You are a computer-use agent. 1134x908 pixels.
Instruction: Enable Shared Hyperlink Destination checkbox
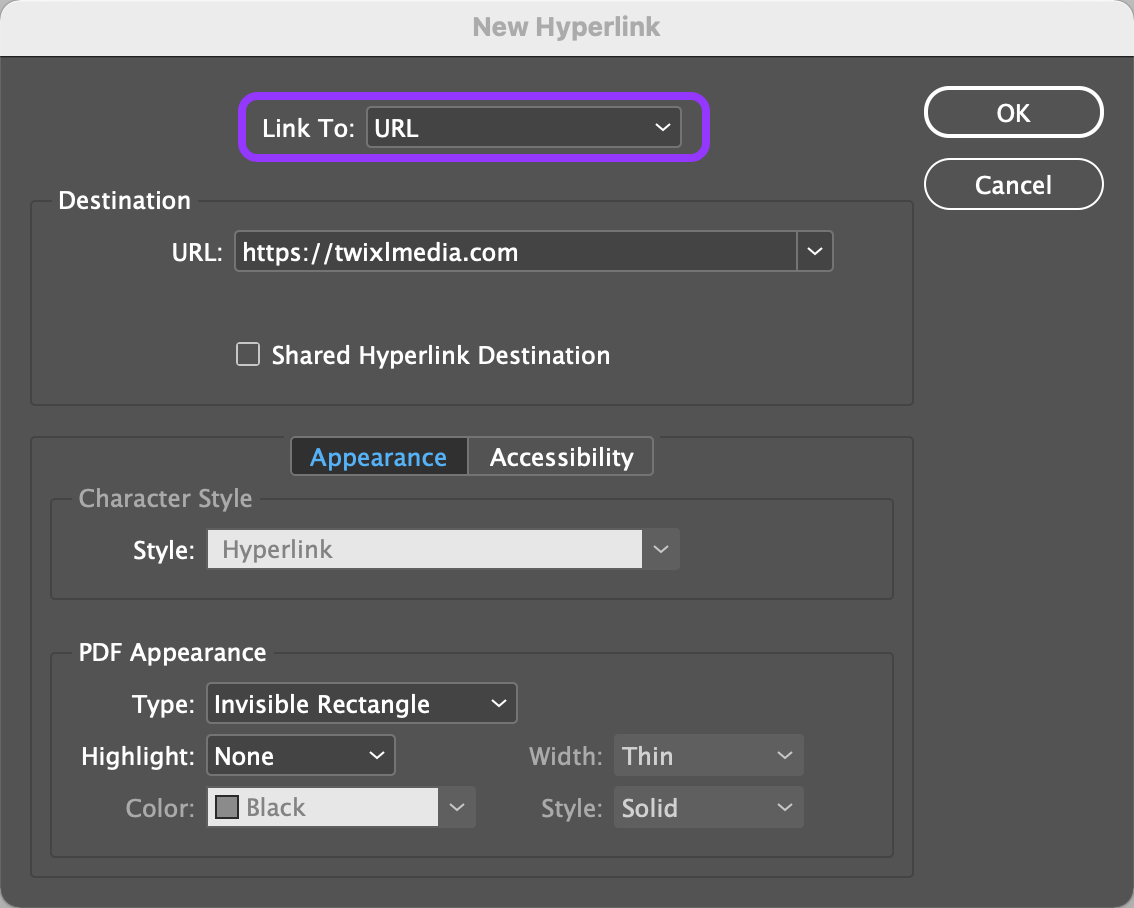click(248, 355)
